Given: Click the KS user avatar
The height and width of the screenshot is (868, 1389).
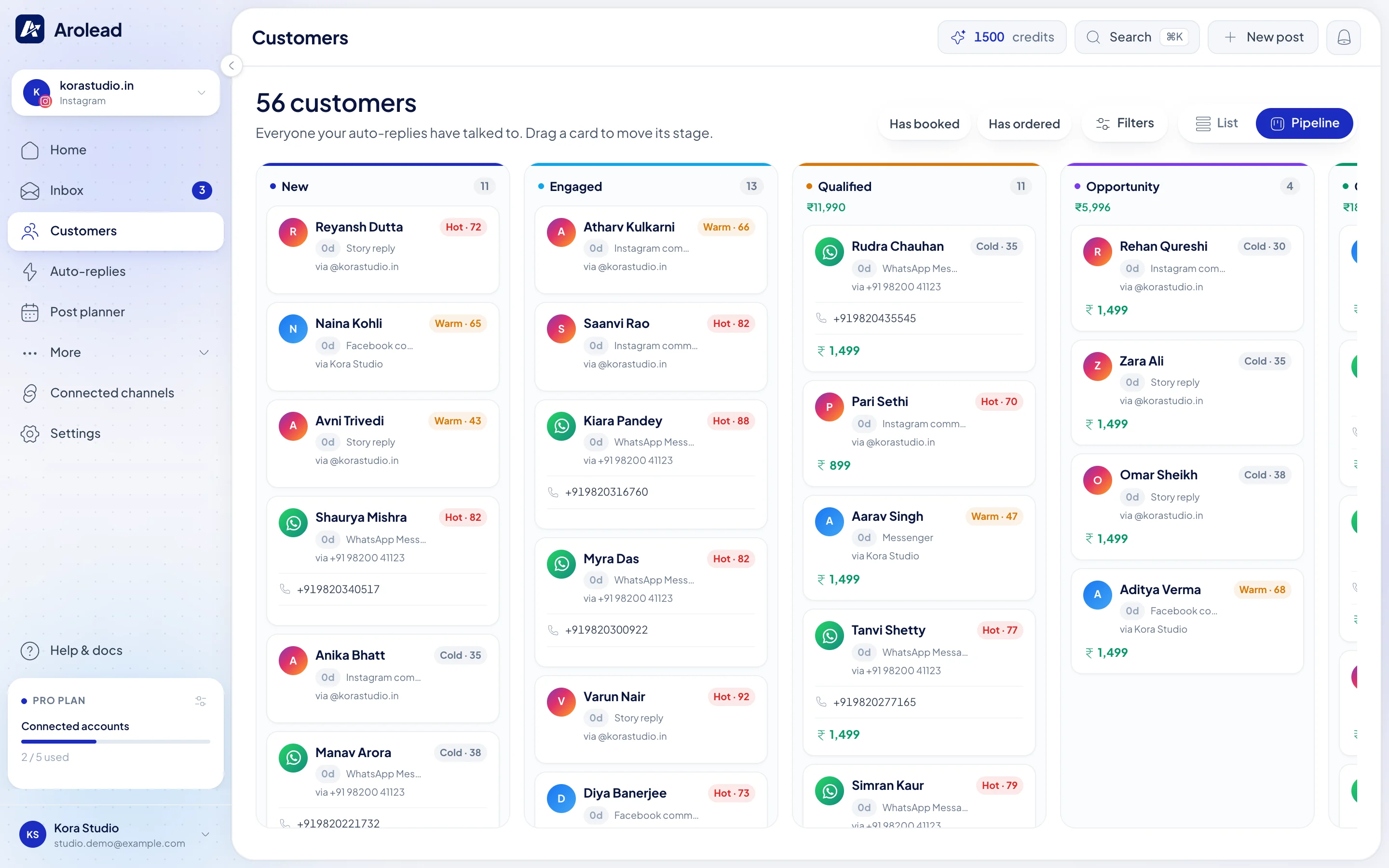Looking at the screenshot, I should (33, 835).
